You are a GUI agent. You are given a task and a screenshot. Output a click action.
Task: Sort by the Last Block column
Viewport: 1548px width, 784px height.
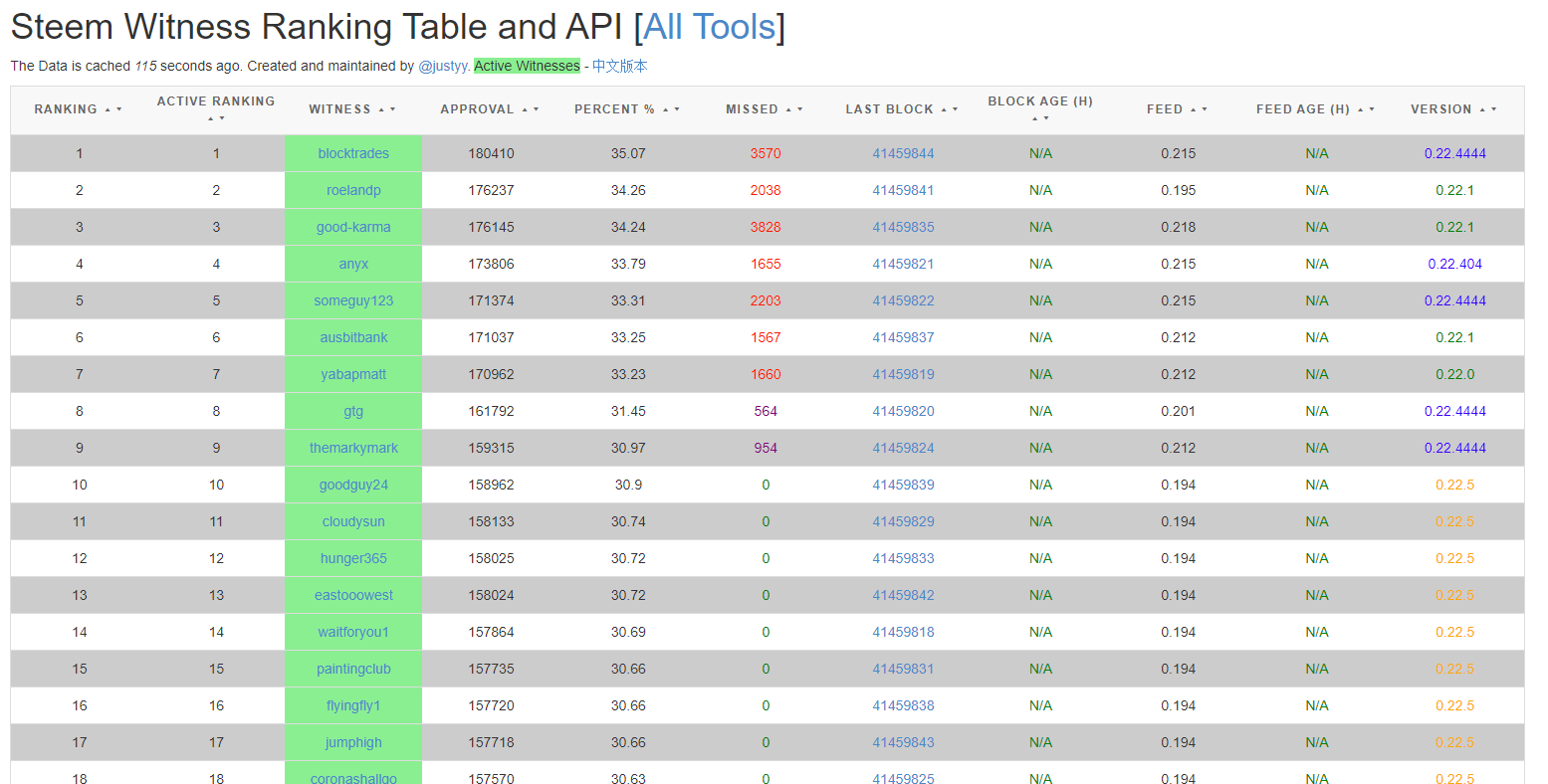click(x=902, y=109)
